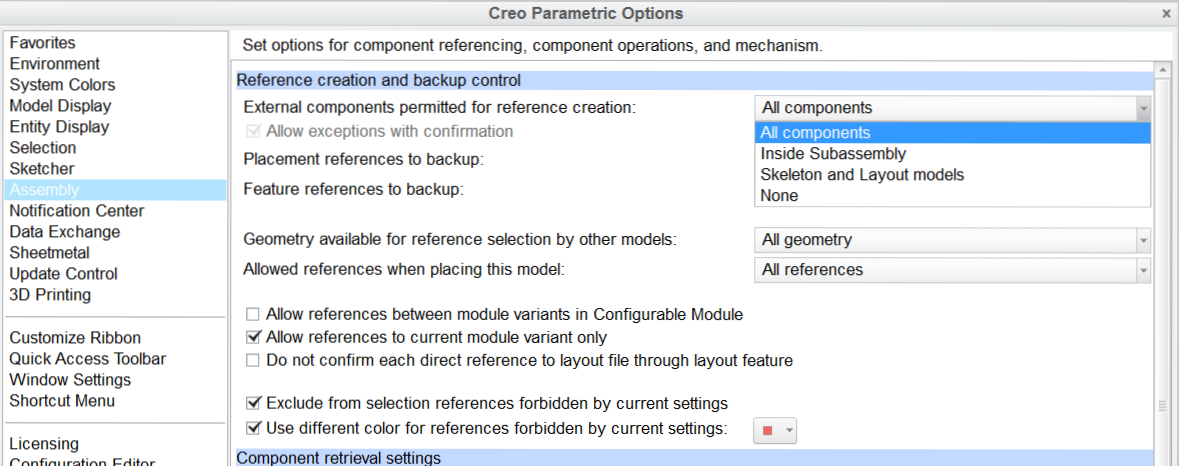Screen dimensions: 1179x466
Task: Pick Skeleton and Layout models option
Action: [953, 175]
